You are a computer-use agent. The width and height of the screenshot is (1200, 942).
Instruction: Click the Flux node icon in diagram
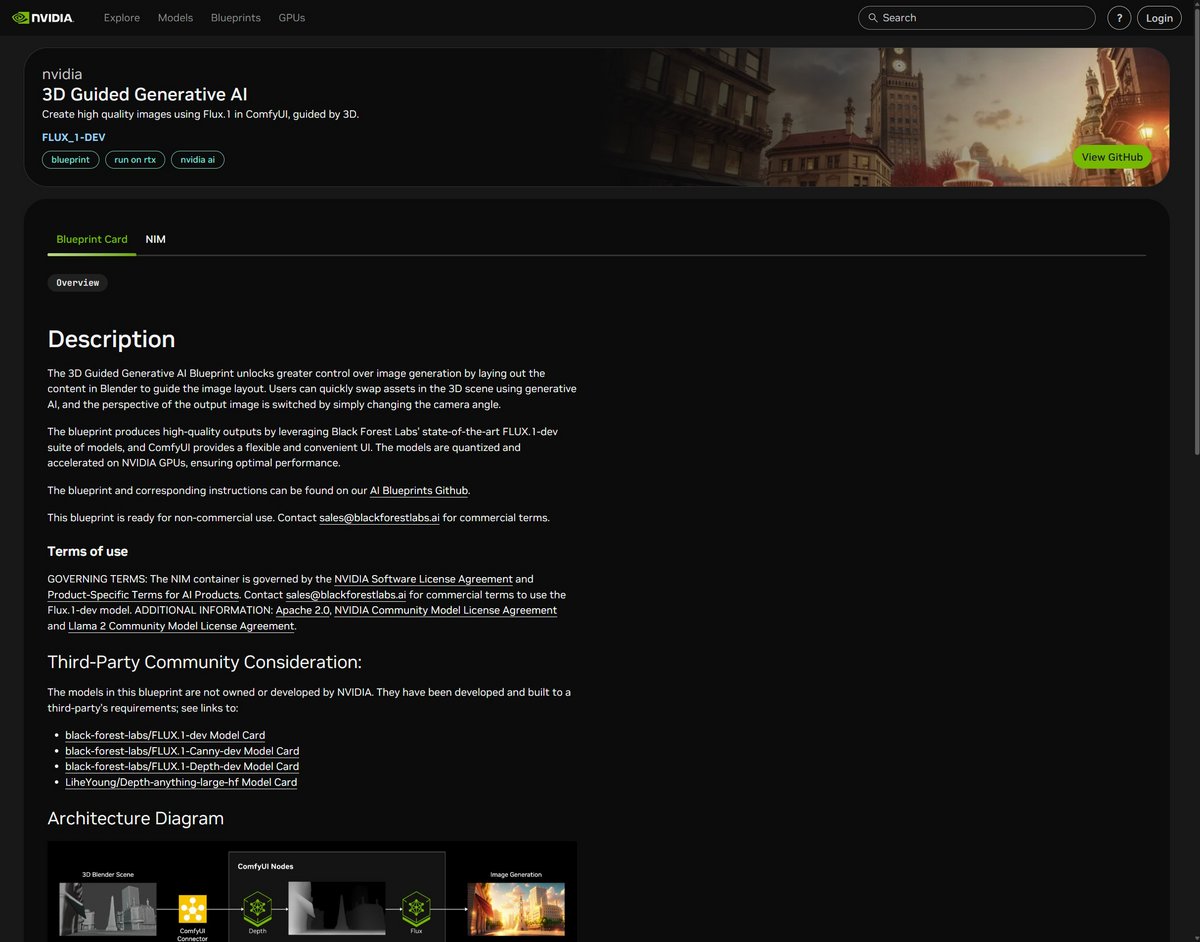click(416, 909)
